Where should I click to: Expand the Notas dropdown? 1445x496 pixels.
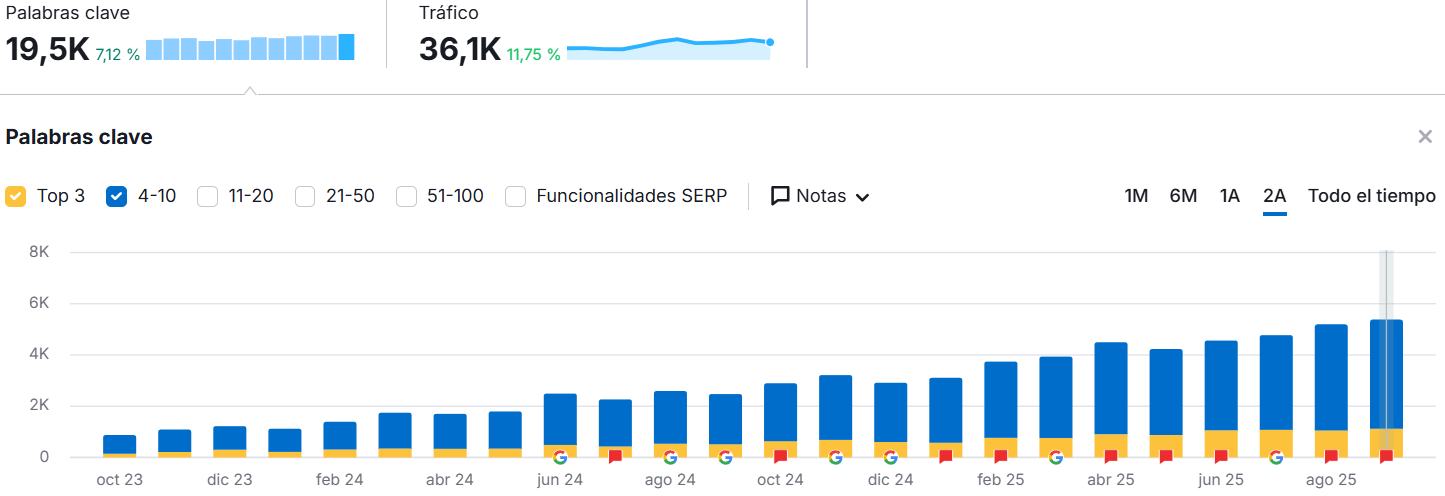pos(820,196)
